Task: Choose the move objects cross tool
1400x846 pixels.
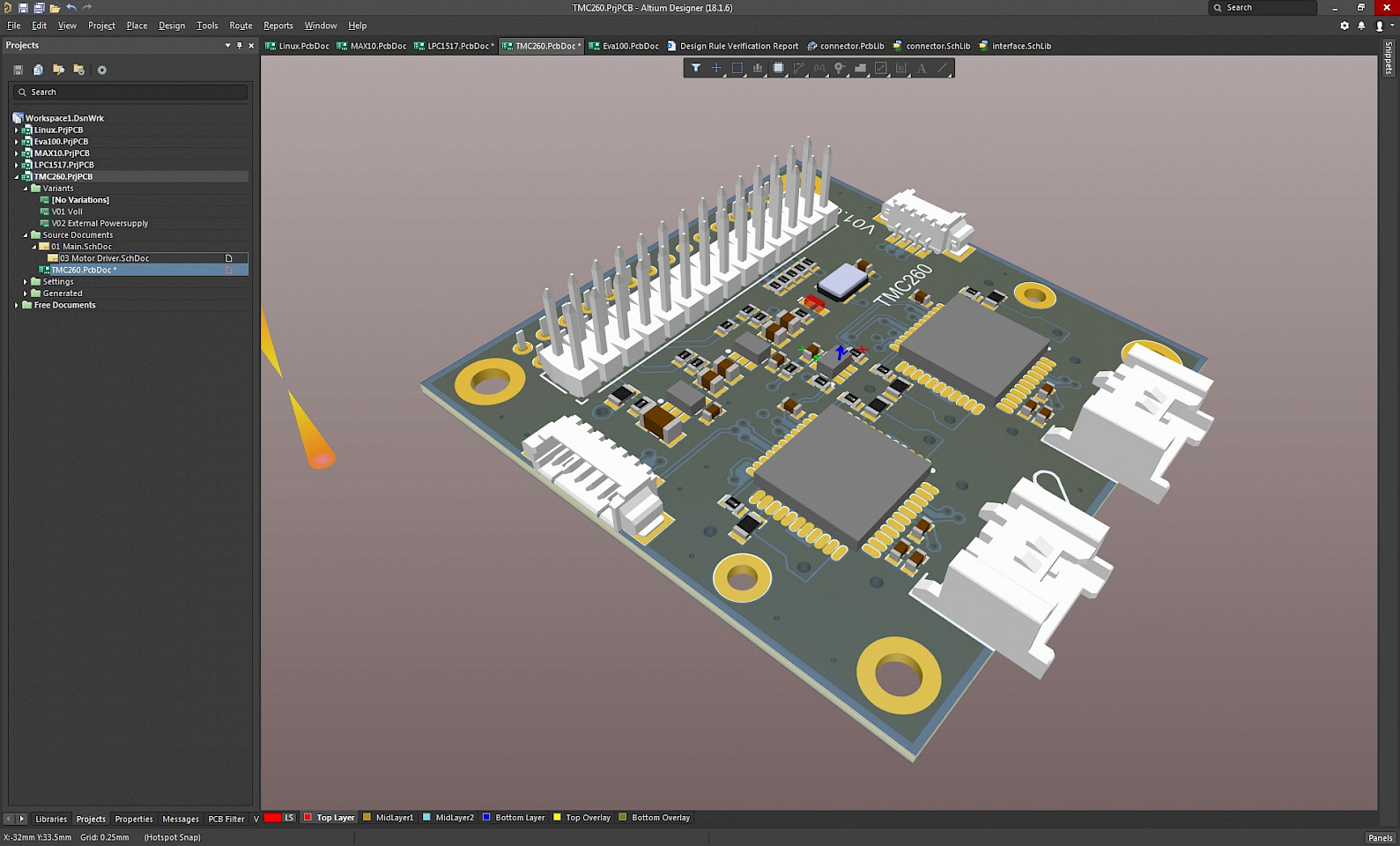Action: [x=716, y=68]
